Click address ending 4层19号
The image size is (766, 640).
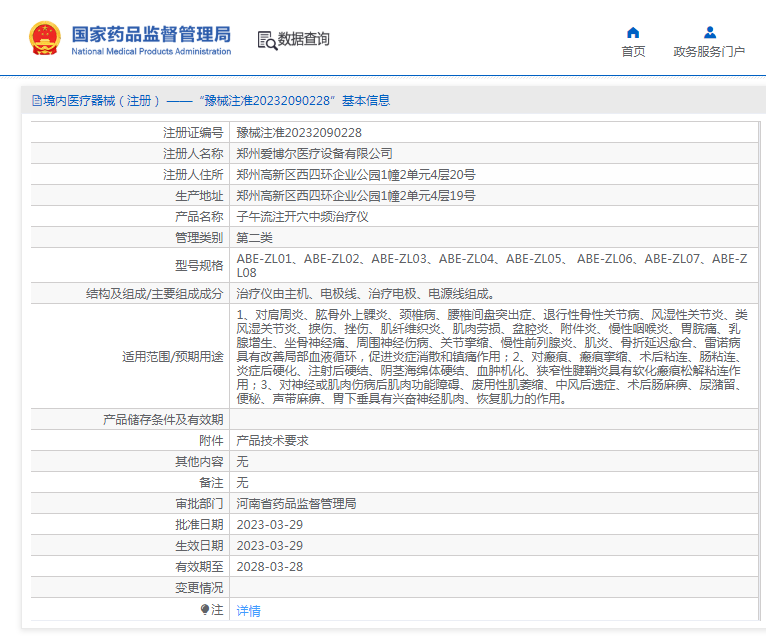coord(356,195)
